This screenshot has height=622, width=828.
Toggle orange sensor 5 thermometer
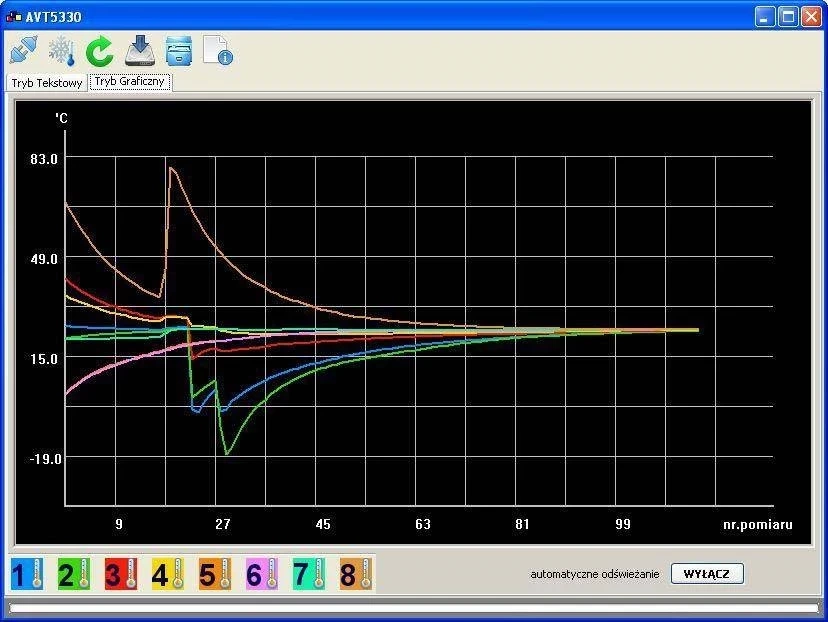(x=215, y=574)
